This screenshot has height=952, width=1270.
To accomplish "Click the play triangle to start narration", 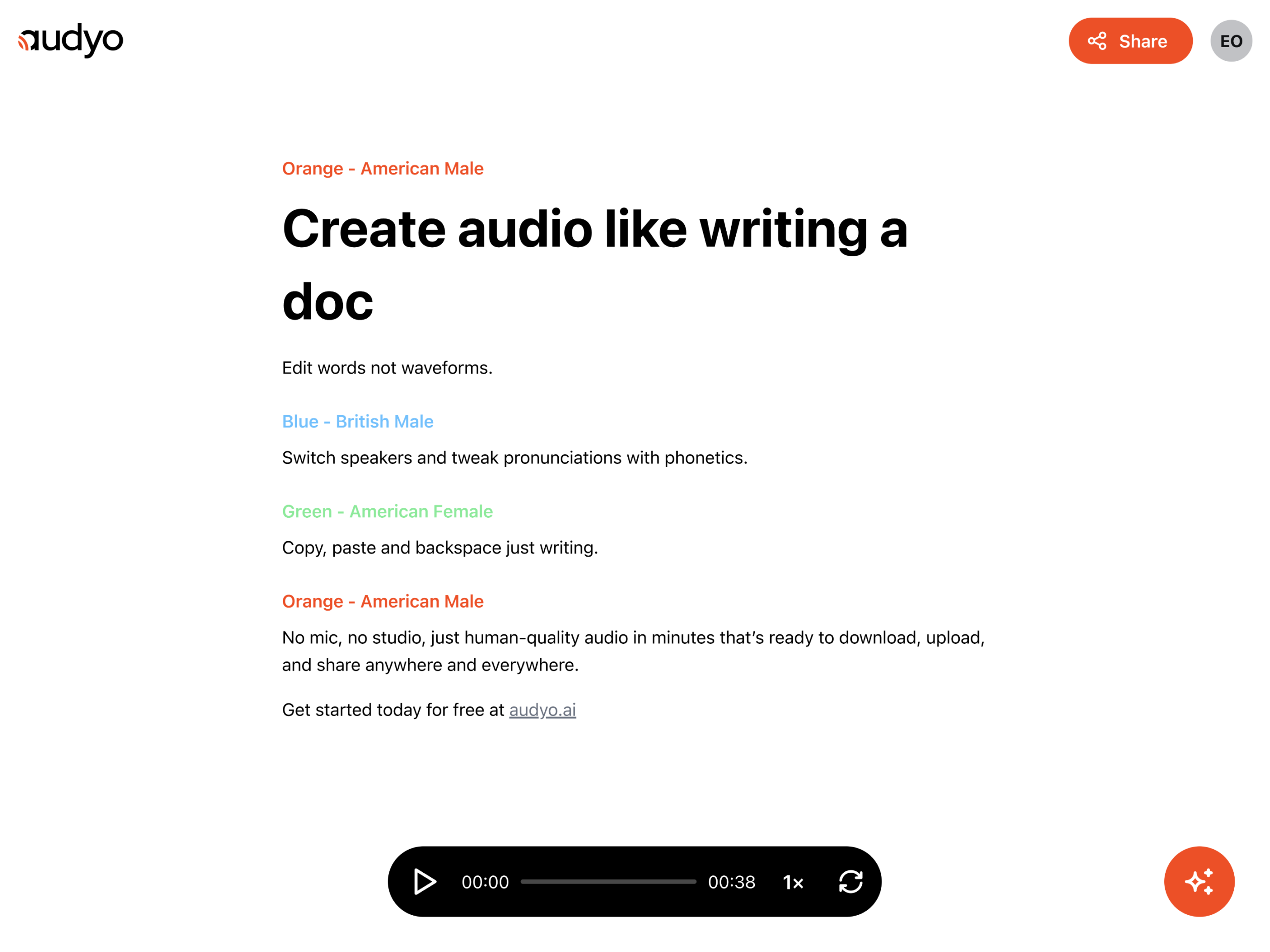I will pos(425,882).
